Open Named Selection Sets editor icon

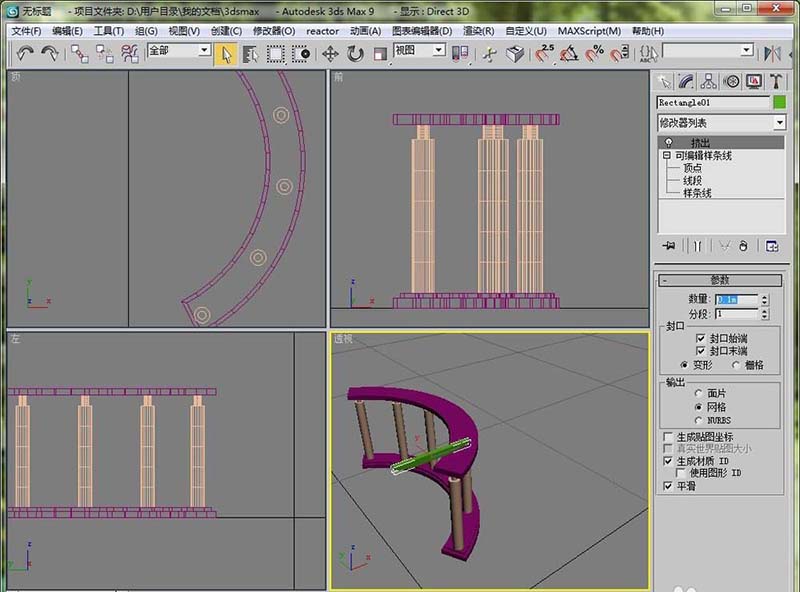pos(648,54)
